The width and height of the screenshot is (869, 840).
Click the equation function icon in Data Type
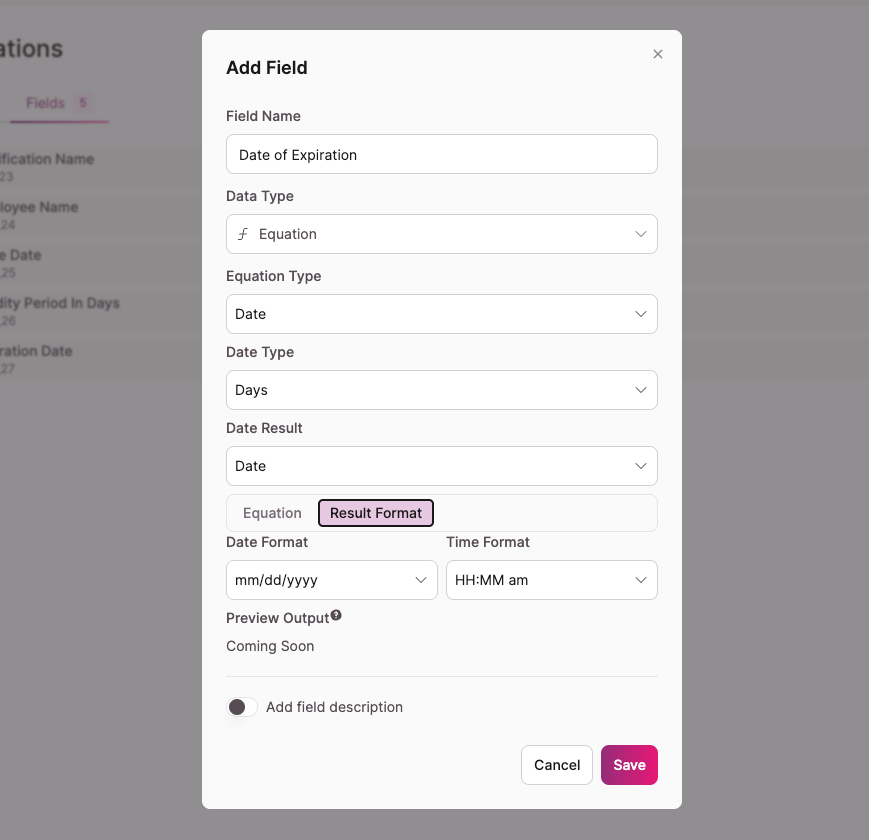point(243,234)
